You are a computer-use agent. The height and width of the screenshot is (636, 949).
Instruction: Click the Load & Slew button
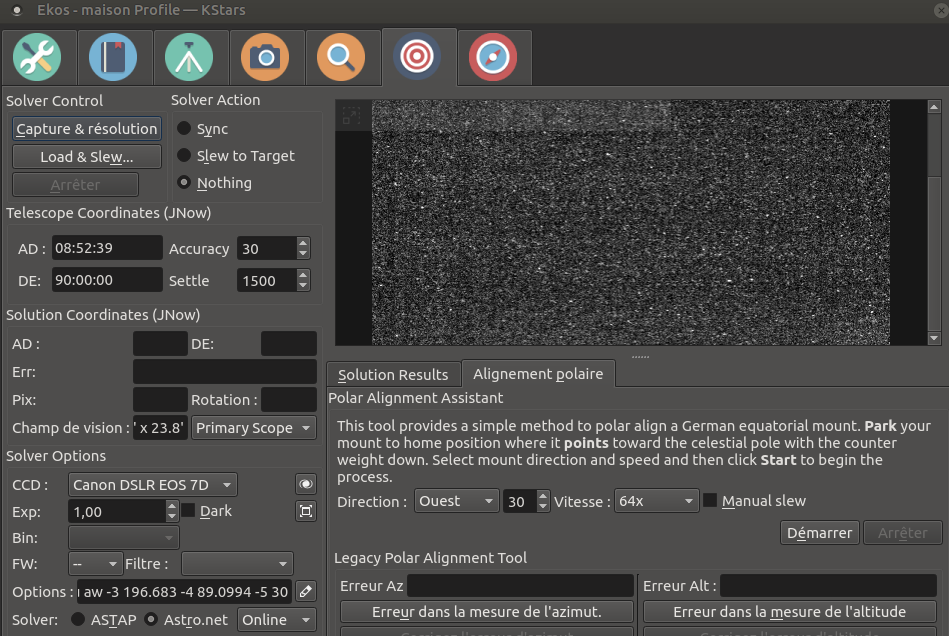(x=87, y=157)
